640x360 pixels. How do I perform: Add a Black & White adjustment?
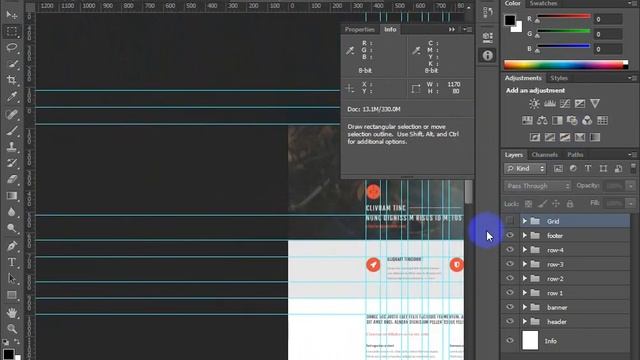click(x=557, y=120)
